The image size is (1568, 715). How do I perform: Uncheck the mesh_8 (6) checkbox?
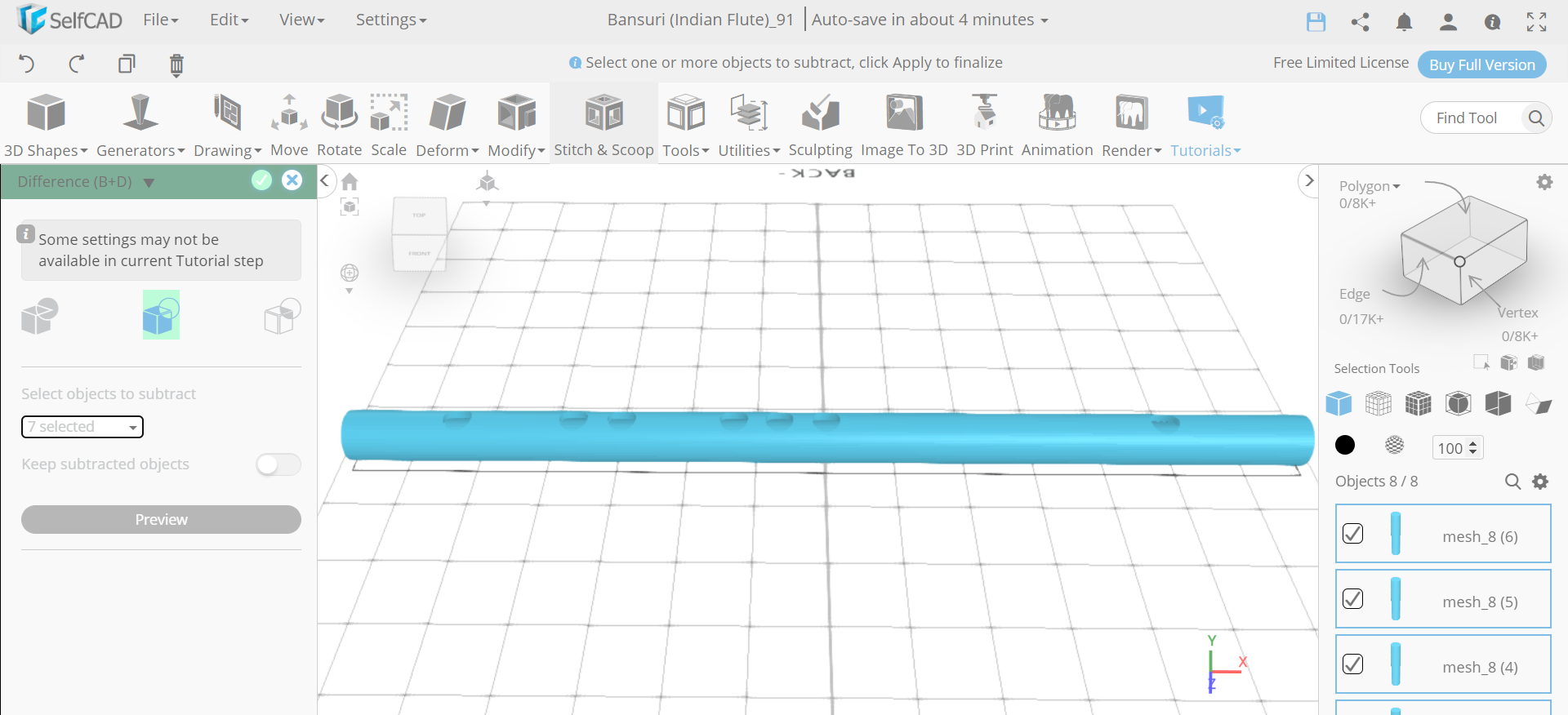tap(1353, 533)
